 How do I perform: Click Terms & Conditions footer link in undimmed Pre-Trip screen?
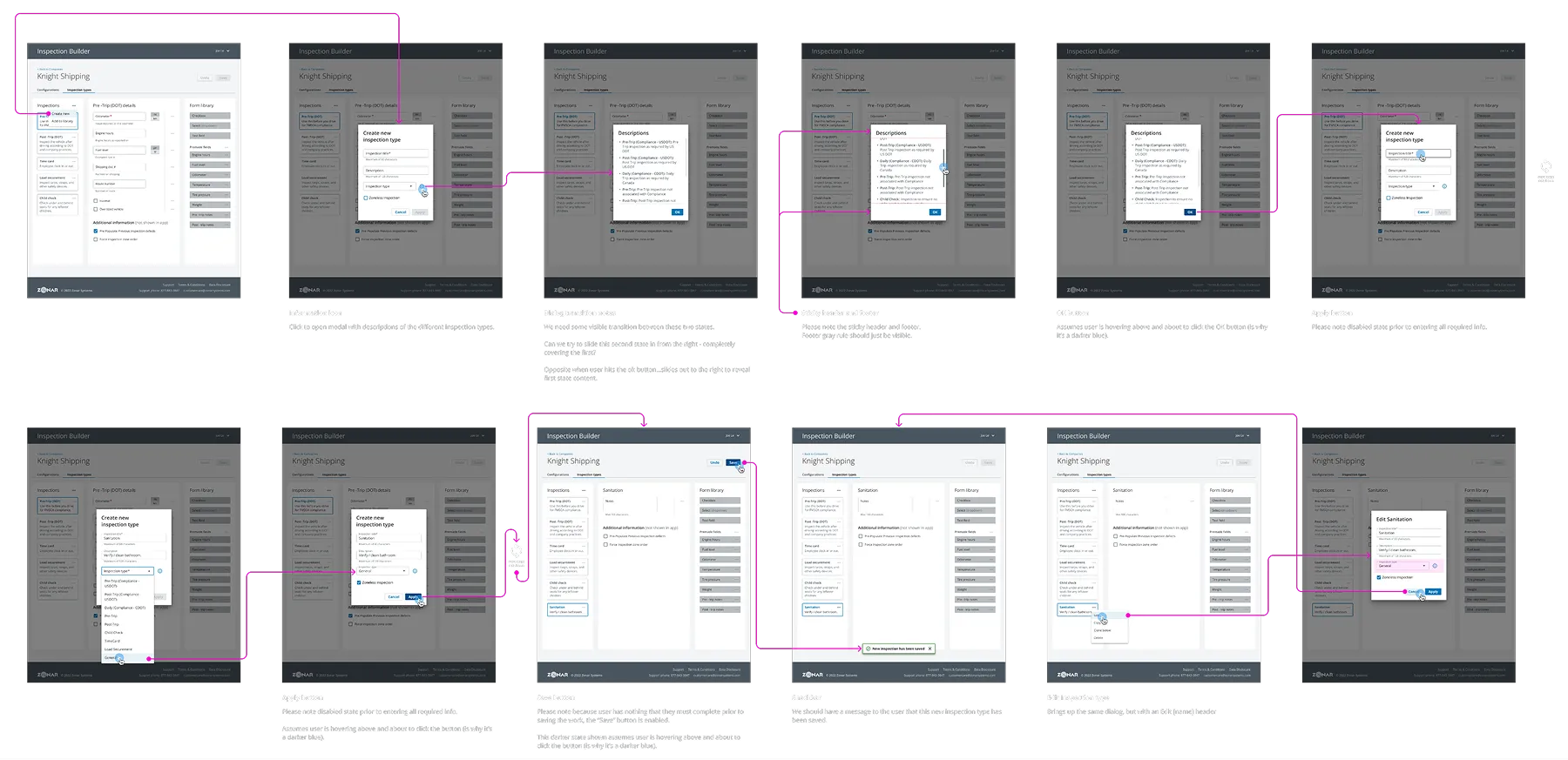click(x=192, y=285)
